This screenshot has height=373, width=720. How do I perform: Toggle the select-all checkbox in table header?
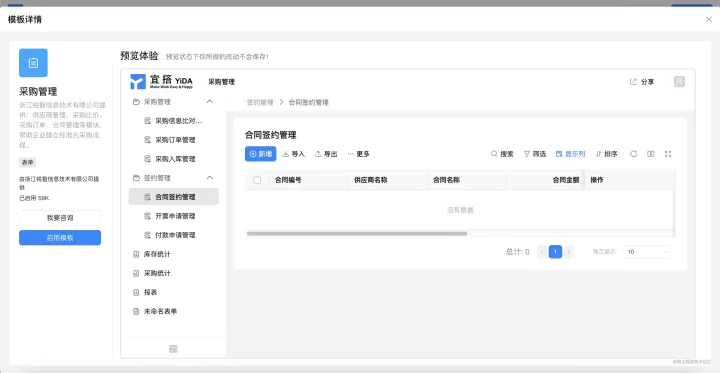click(257, 180)
